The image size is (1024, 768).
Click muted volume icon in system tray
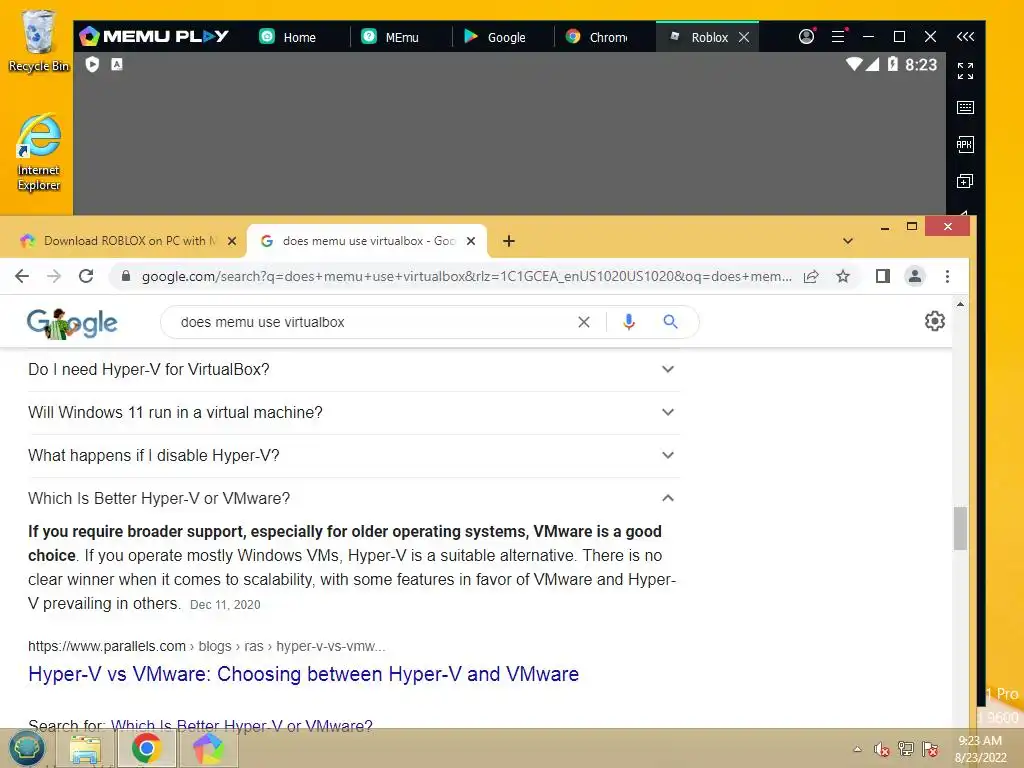click(x=882, y=749)
